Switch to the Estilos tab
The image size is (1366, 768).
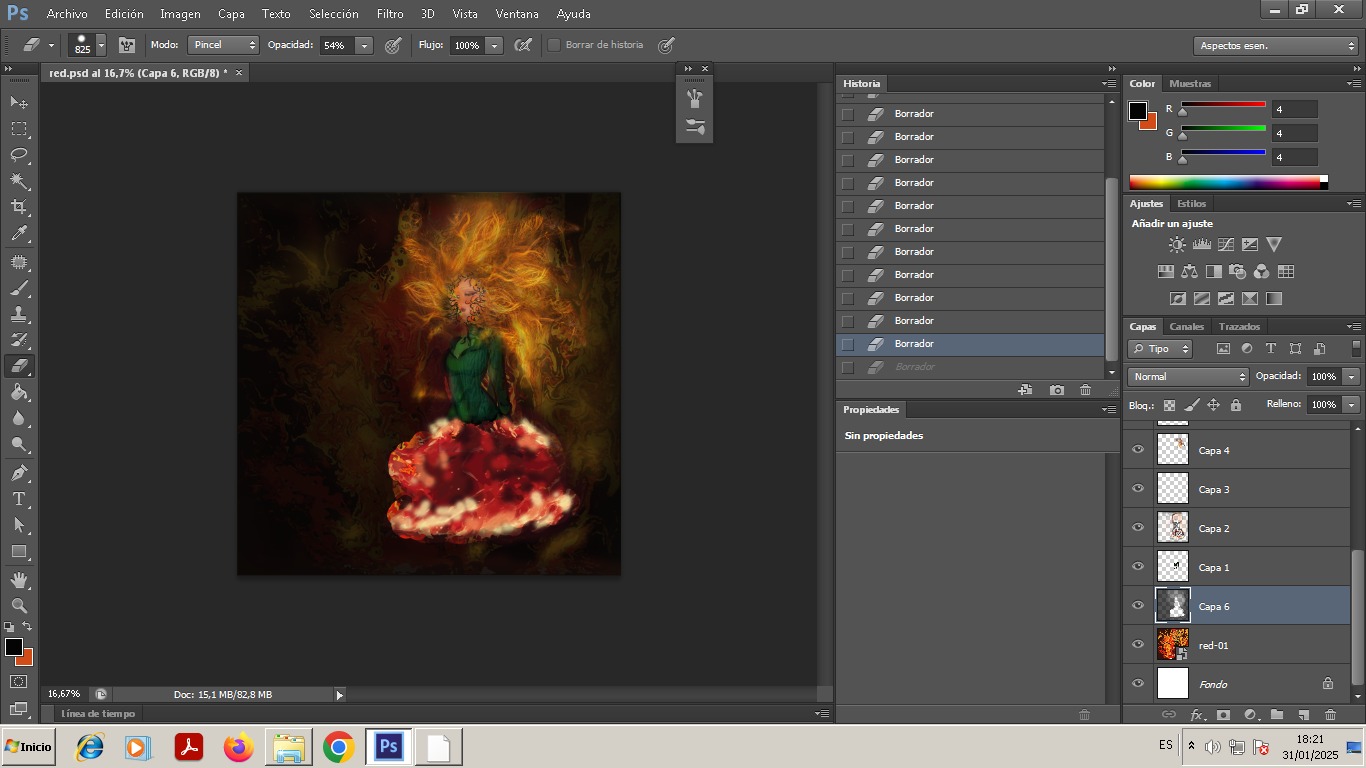click(x=1192, y=204)
